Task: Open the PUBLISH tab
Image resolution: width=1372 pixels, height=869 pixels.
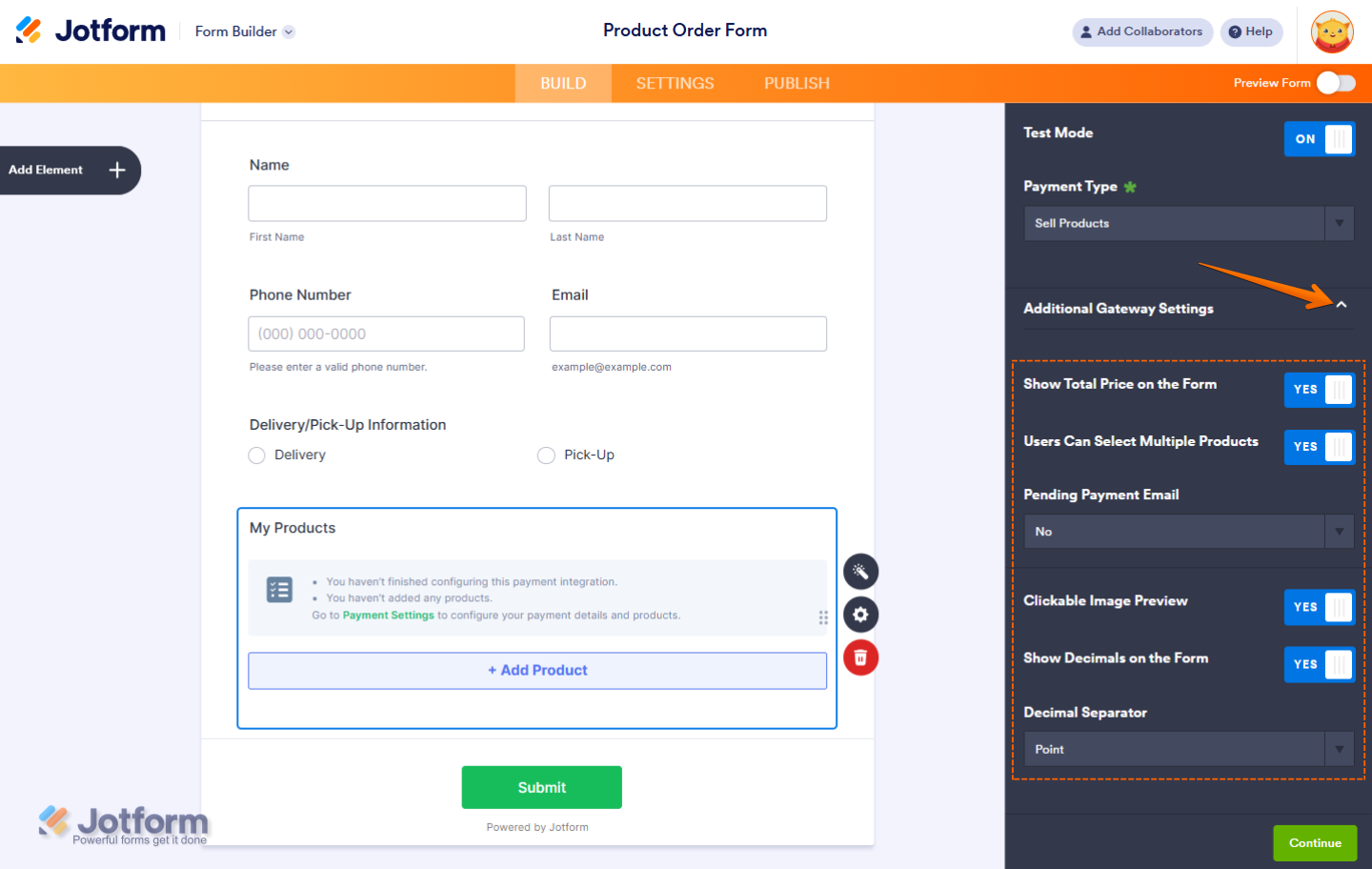Action: point(797,83)
